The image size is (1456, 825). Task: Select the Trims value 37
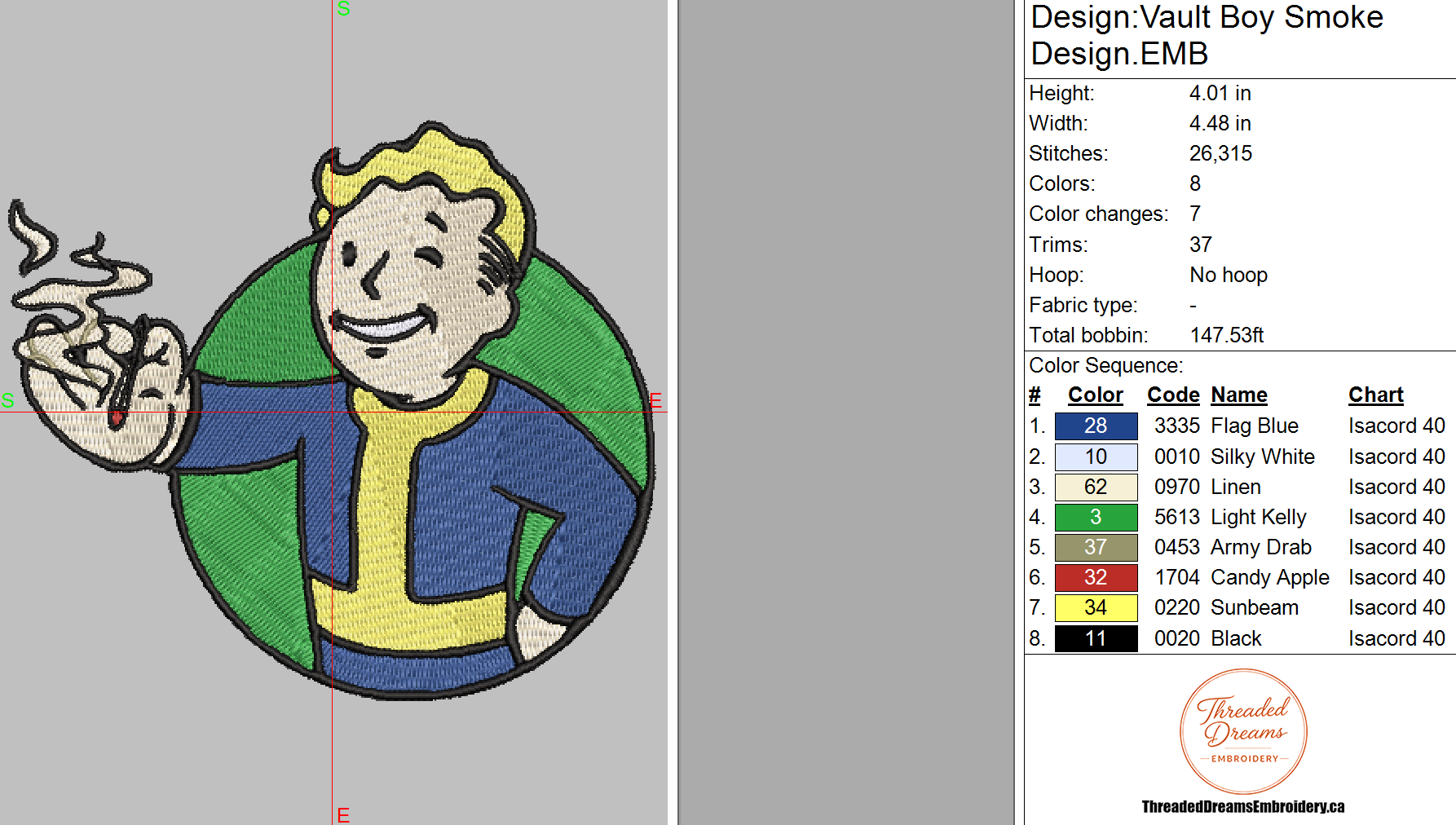[1201, 245]
